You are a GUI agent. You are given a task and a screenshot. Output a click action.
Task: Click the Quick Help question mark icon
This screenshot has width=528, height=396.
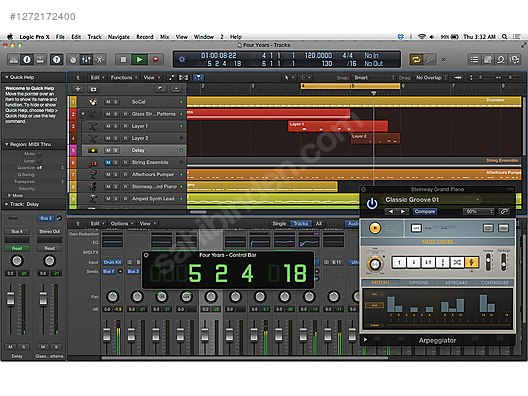tap(57, 60)
